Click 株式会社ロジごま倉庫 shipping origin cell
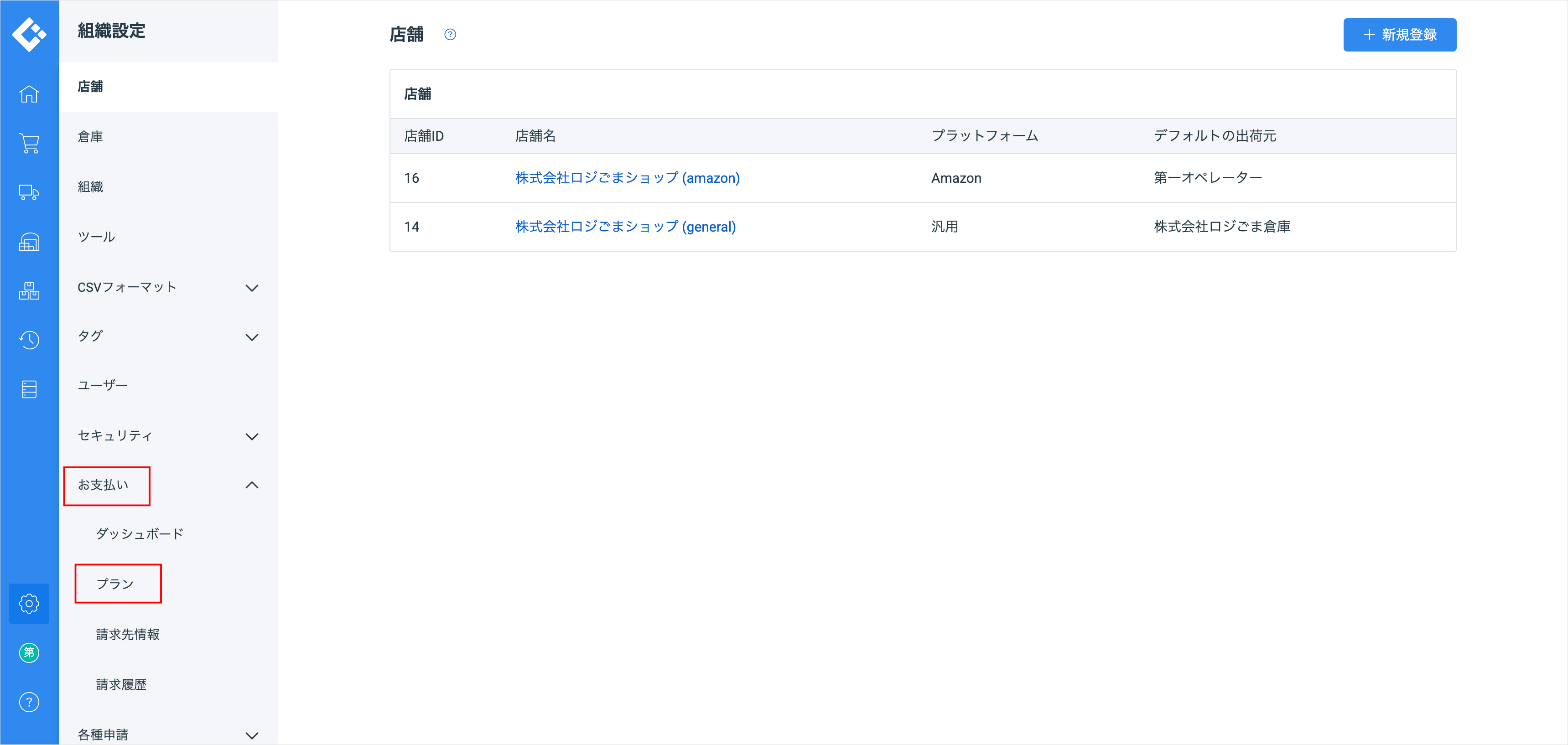Image resolution: width=1568 pixels, height=745 pixels. coord(1222,227)
